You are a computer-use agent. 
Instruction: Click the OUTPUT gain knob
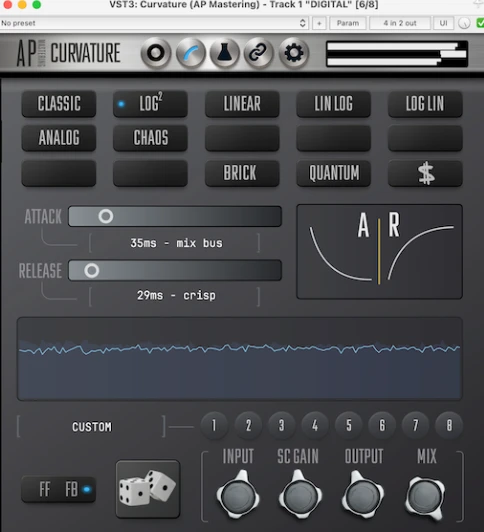[x=363, y=496]
